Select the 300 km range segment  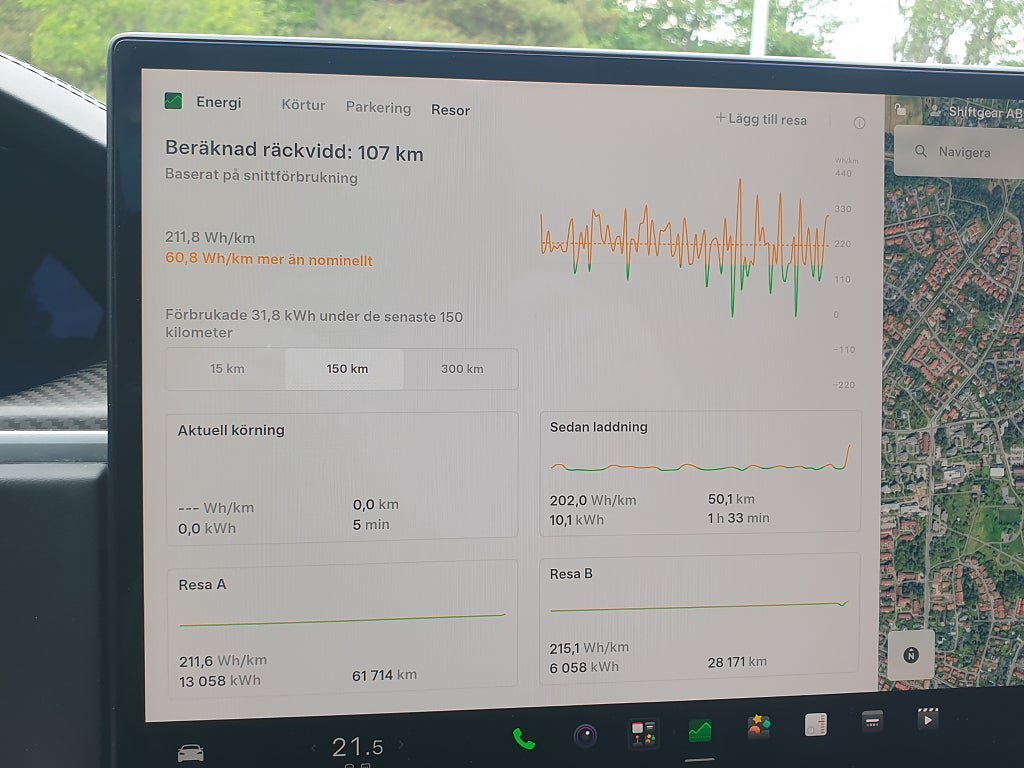461,369
